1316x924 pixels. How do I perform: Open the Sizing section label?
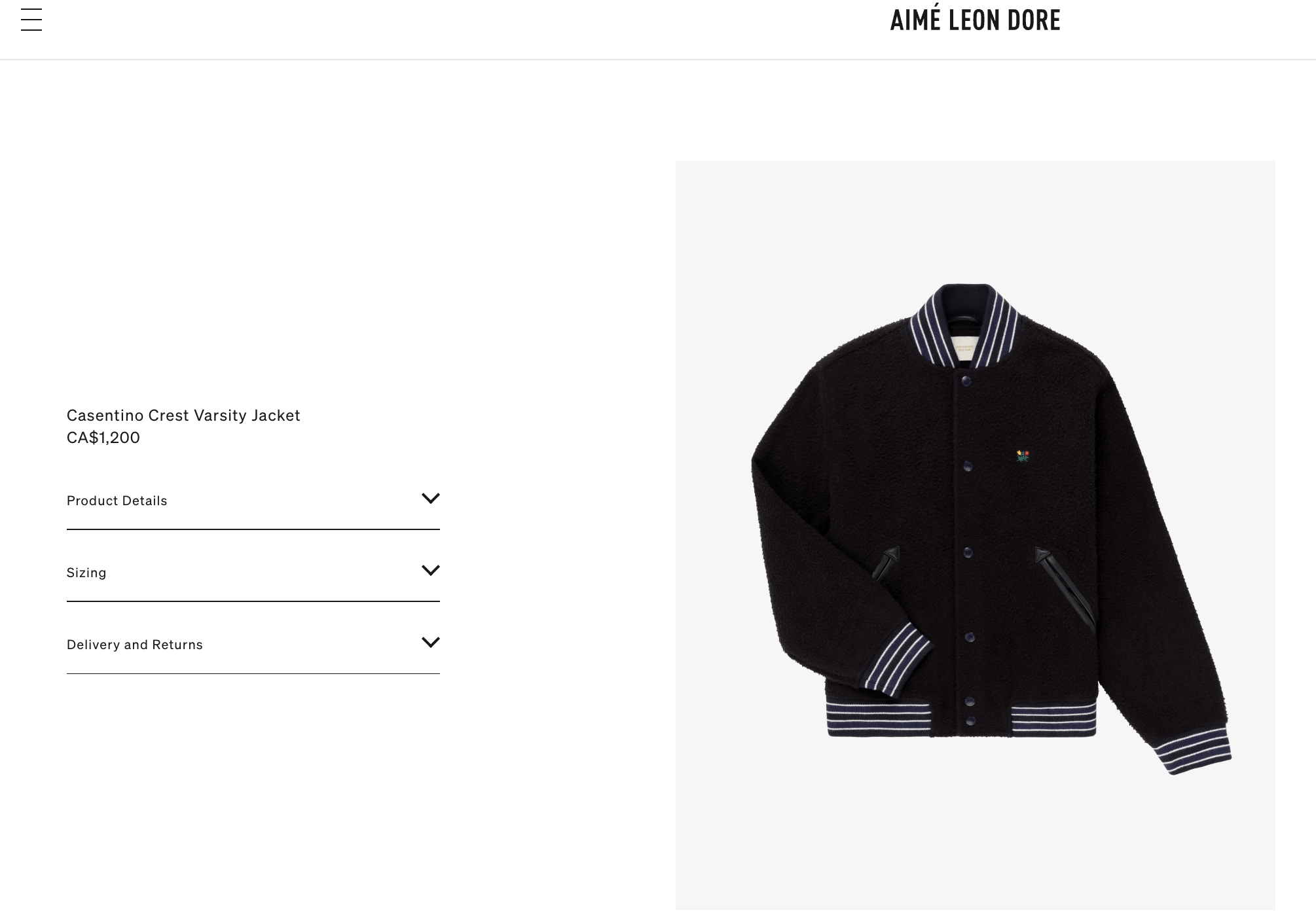tap(86, 573)
